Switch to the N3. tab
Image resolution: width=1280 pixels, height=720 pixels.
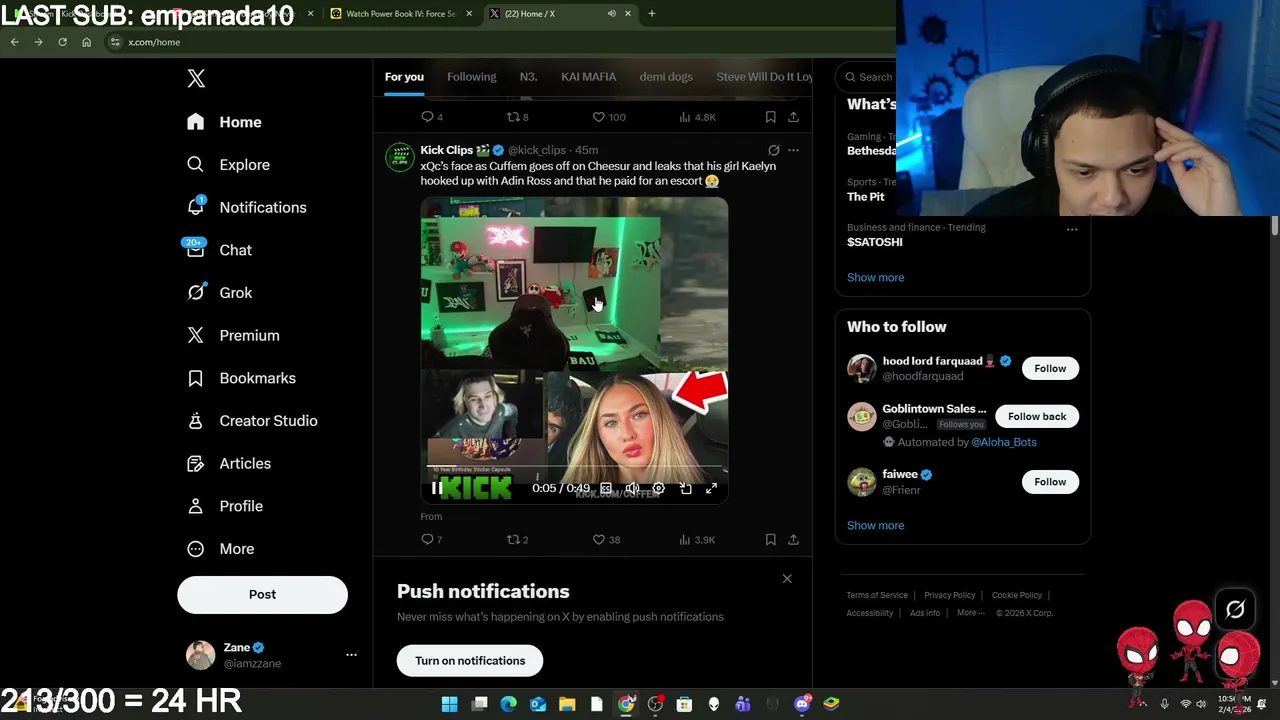click(528, 77)
